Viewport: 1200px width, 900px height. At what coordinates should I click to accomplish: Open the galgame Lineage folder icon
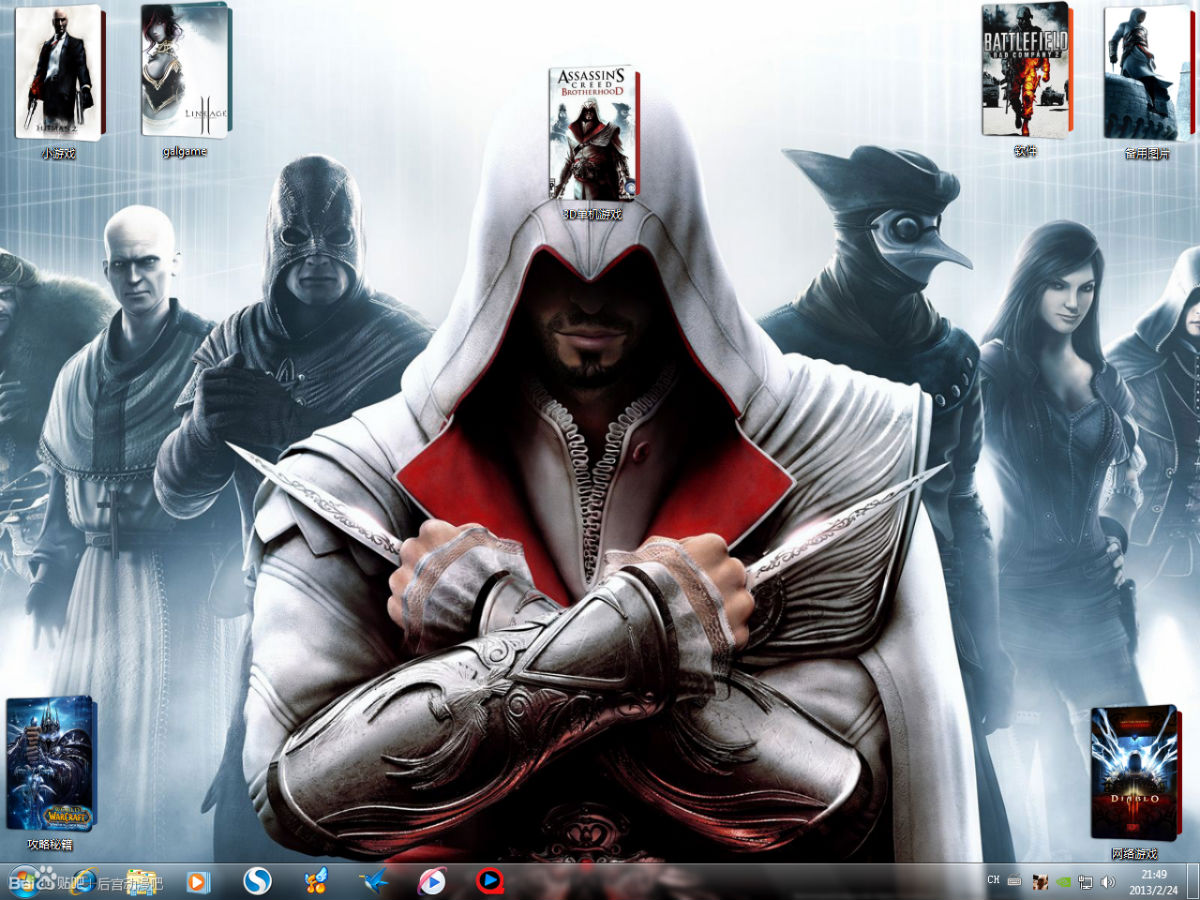click(185, 80)
